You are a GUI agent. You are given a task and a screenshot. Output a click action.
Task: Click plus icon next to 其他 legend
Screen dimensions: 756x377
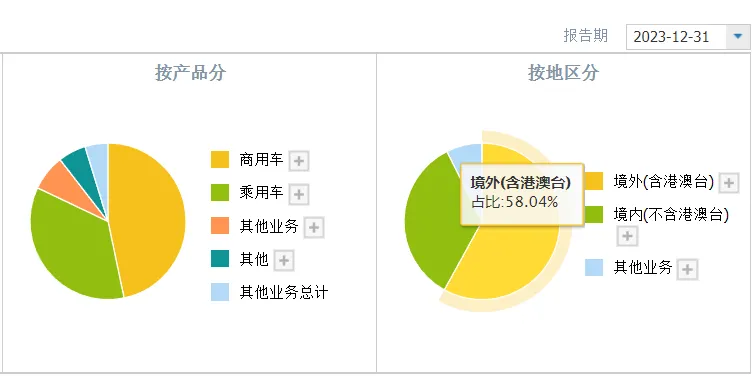284,261
